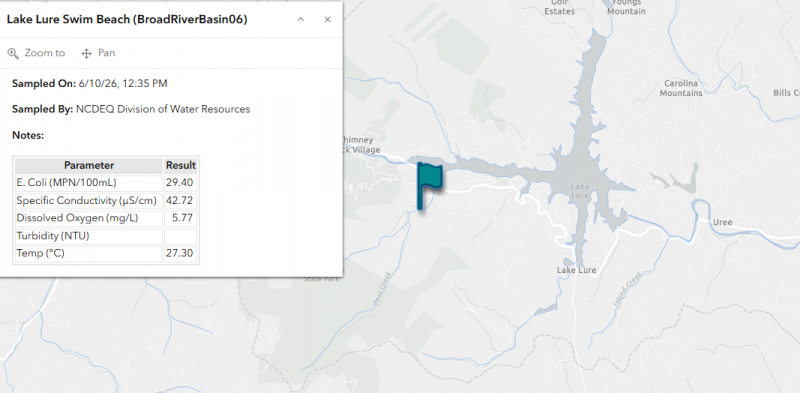This screenshot has height=393, width=800.
Task: Click the Sampled On date 6/10/26, 12:35 PM
Action: pos(123,83)
